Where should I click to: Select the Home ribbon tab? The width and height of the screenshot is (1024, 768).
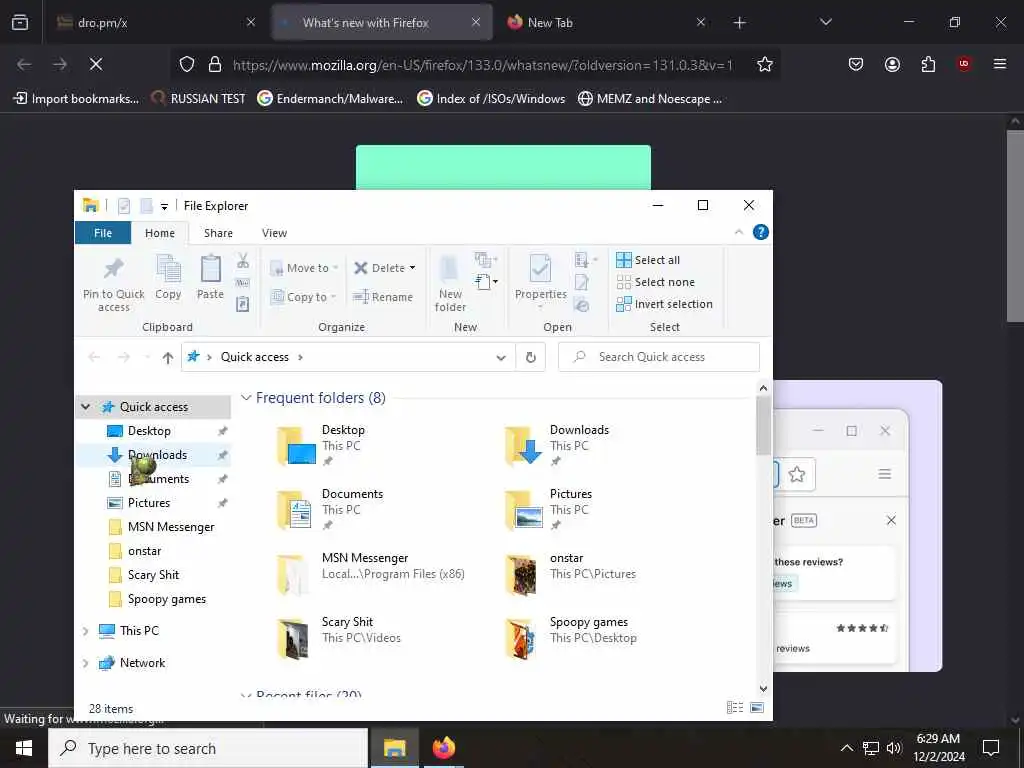pos(160,233)
